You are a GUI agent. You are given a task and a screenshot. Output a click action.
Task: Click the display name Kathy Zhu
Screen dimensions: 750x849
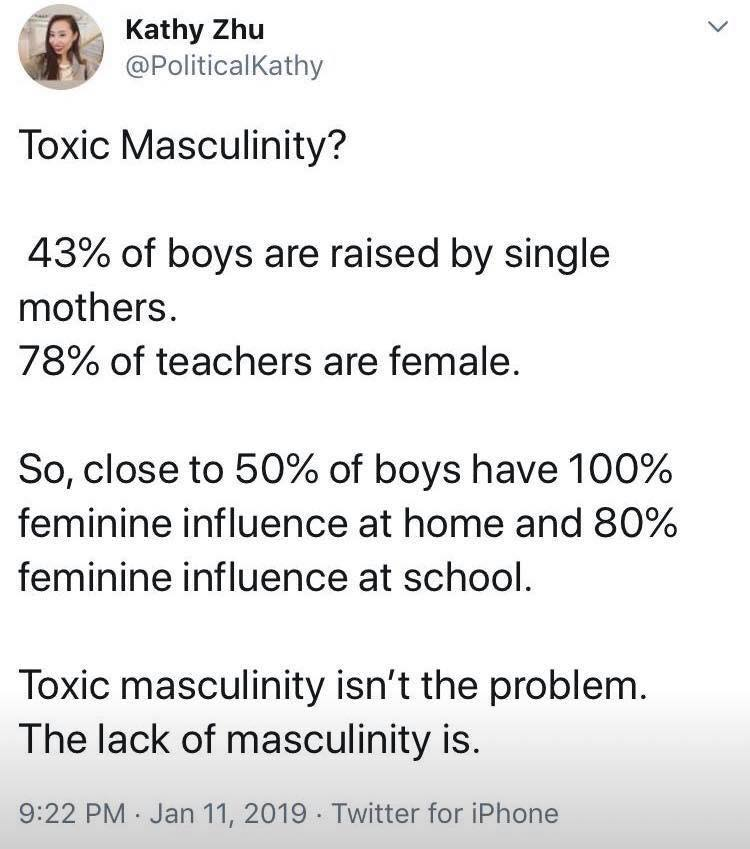click(x=195, y=30)
